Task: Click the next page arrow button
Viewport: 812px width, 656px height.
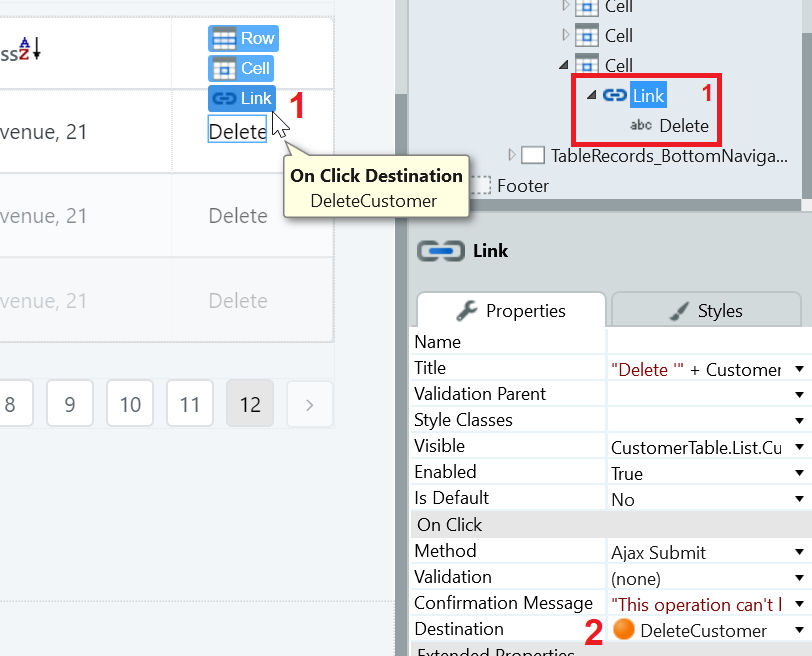Action: tap(309, 403)
